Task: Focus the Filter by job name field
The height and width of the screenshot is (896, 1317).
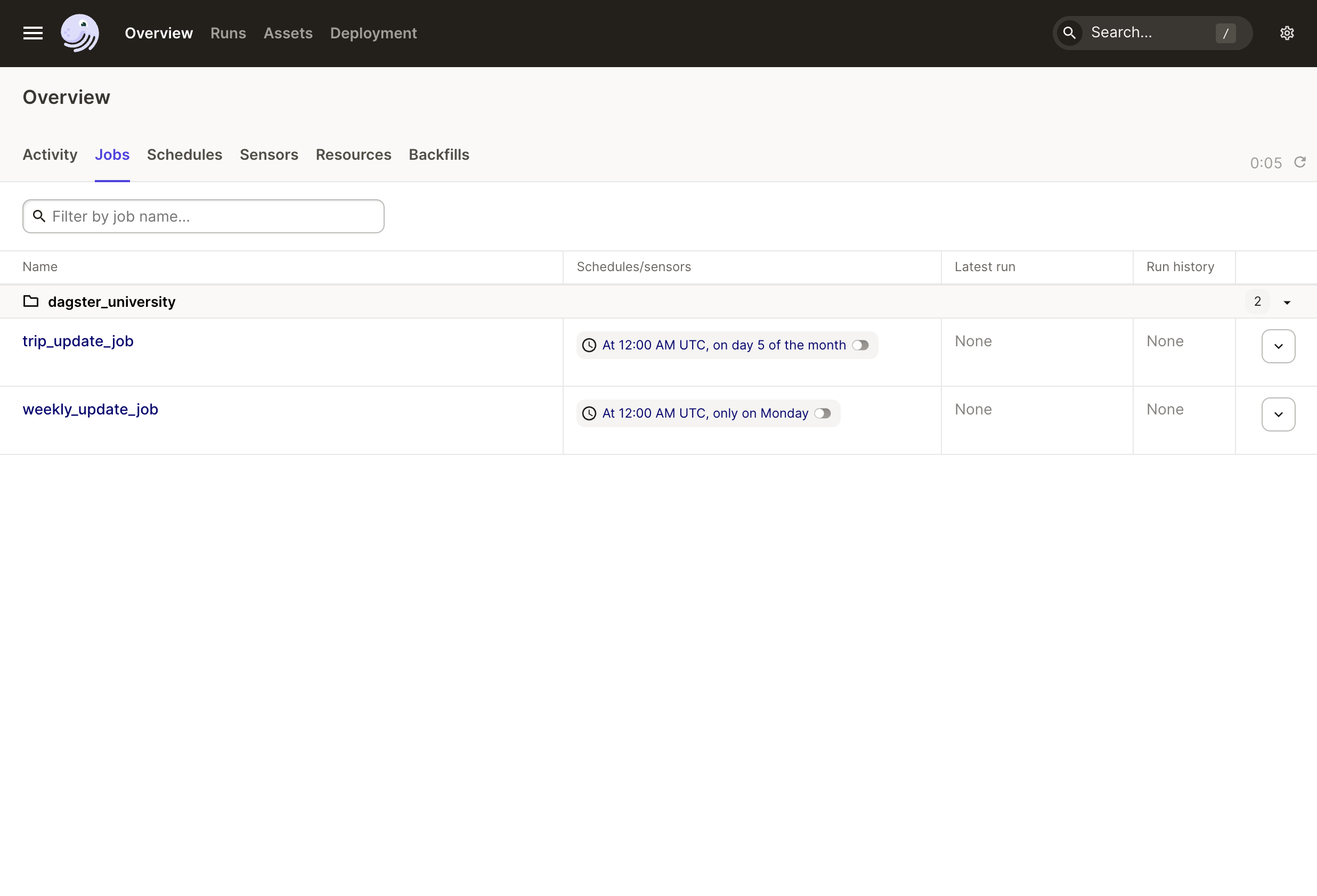Action: click(x=204, y=216)
